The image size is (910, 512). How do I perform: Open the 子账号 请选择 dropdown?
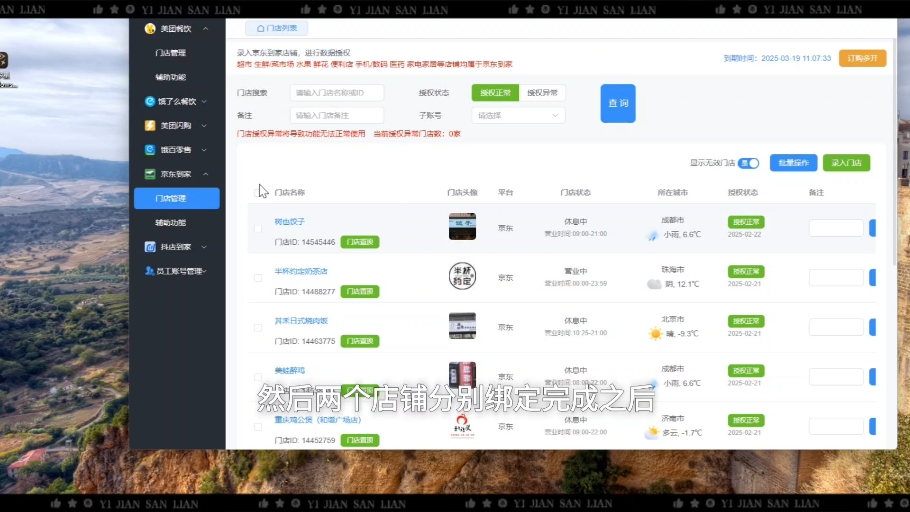[518, 116]
